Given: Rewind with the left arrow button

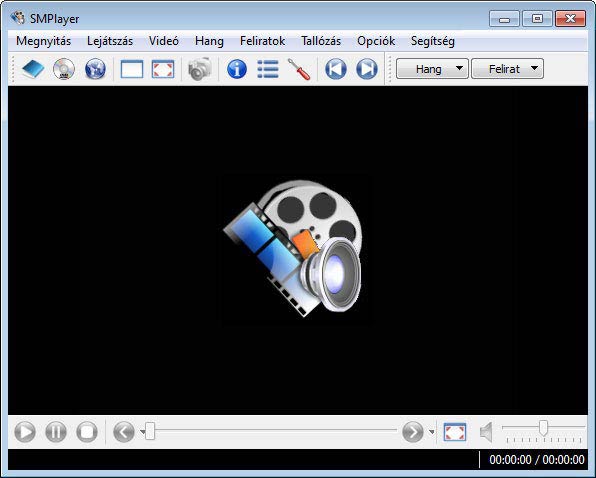Looking at the screenshot, I should 124,432.
